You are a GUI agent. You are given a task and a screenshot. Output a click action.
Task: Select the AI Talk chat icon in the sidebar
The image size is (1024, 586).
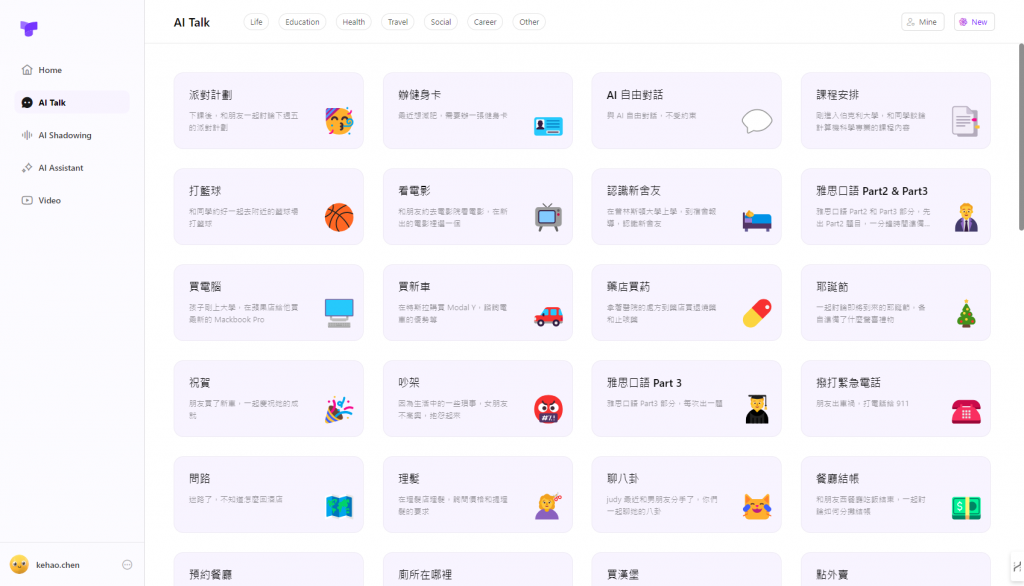point(27,103)
